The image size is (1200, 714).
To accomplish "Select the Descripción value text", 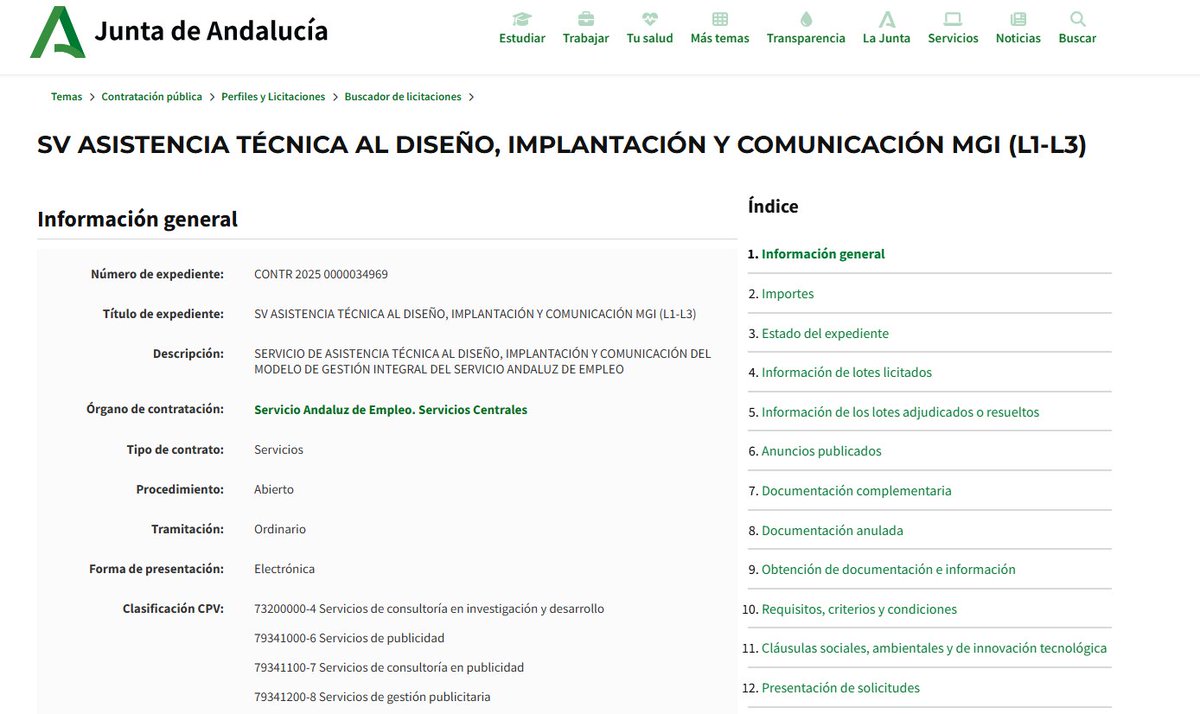I will (483, 361).
